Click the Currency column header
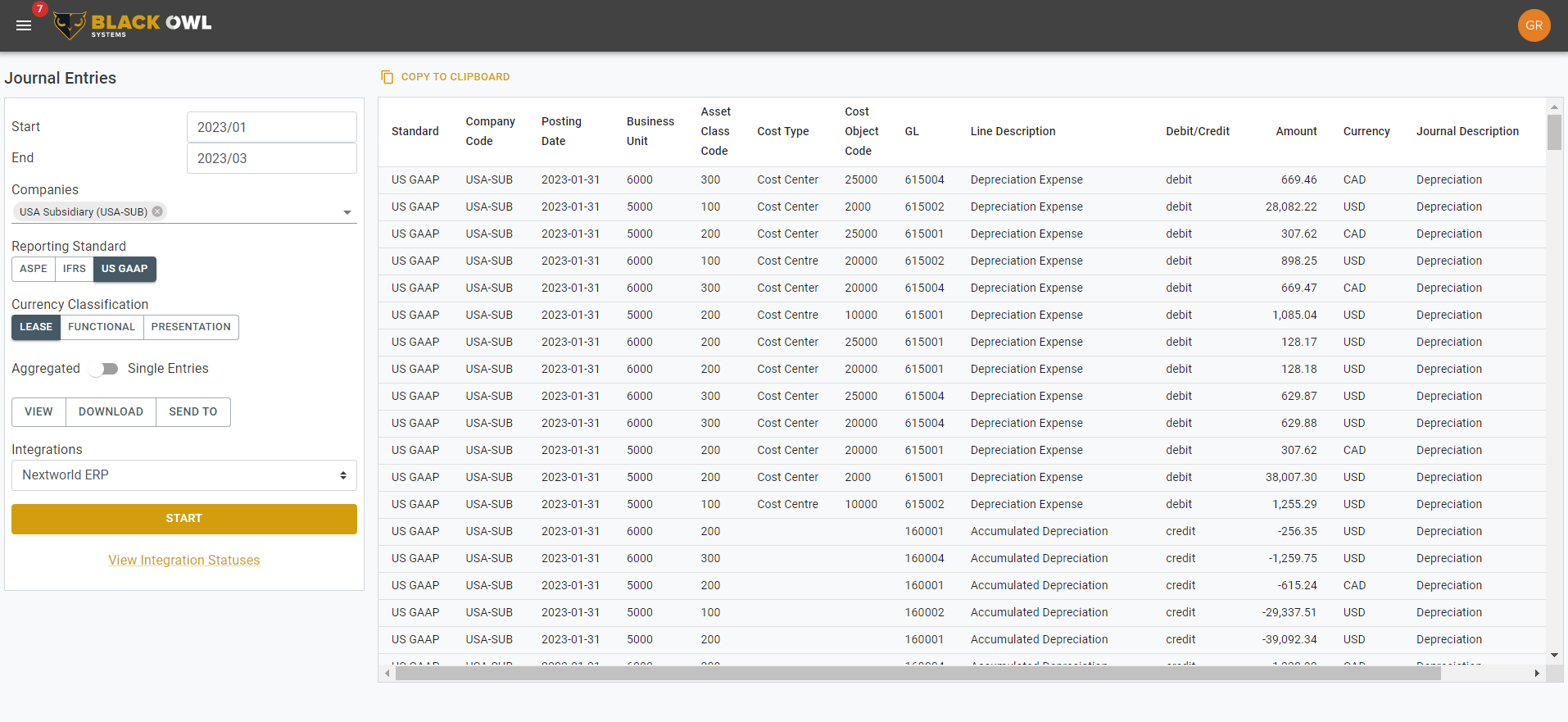The image size is (1568, 722). (x=1366, y=131)
